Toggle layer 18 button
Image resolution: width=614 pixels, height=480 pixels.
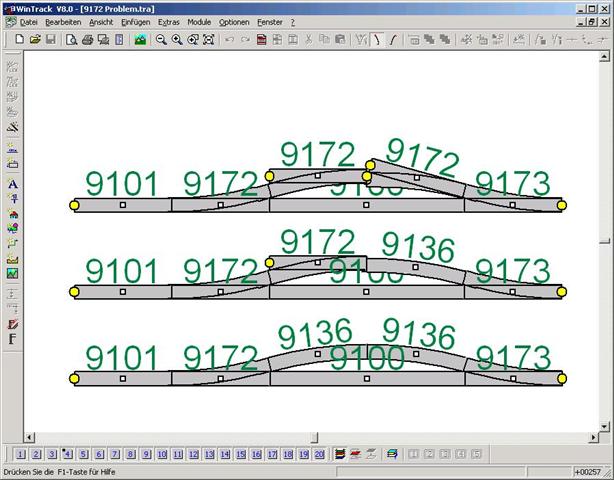(x=288, y=454)
